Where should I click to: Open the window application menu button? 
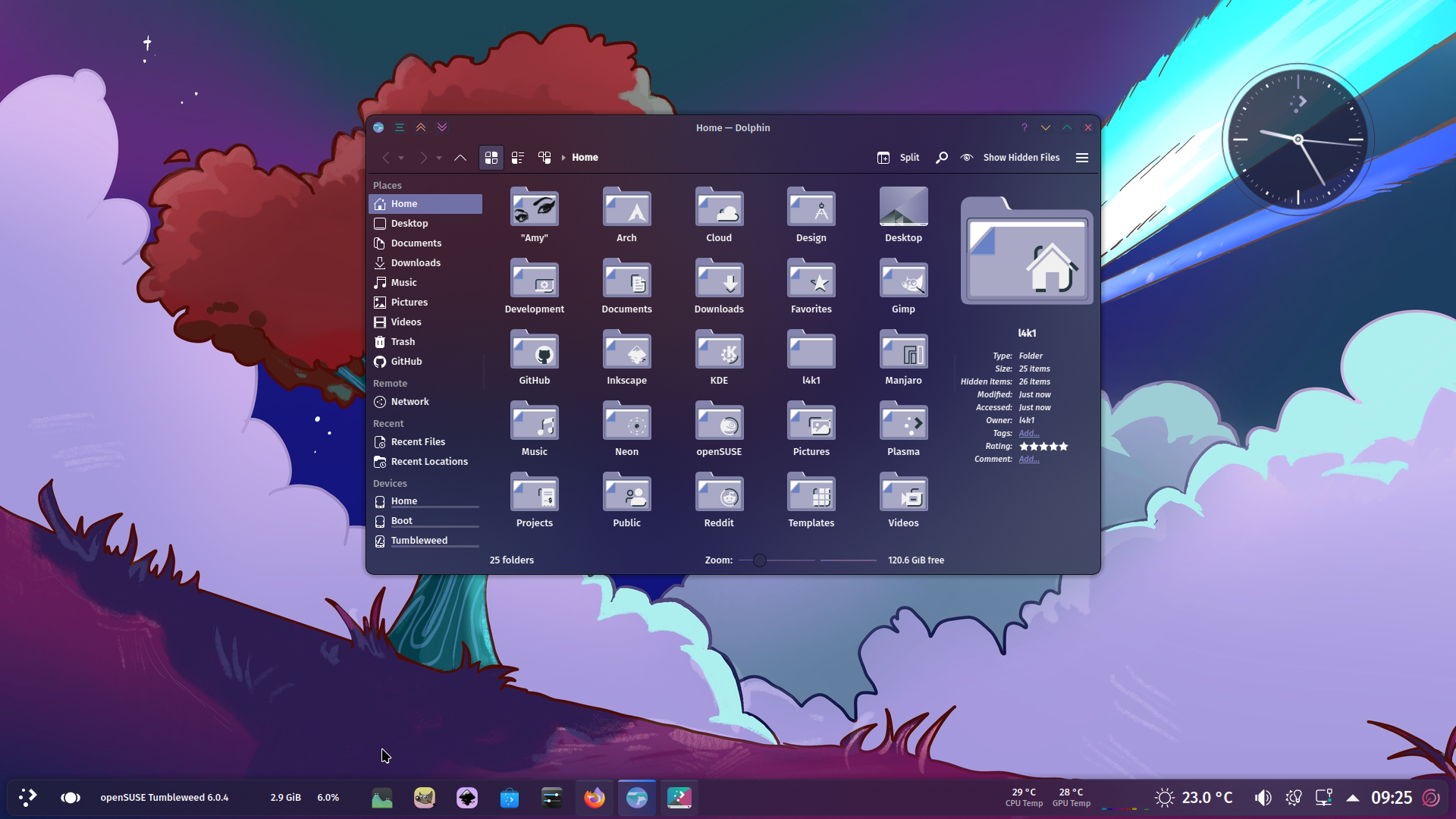[x=400, y=127]
